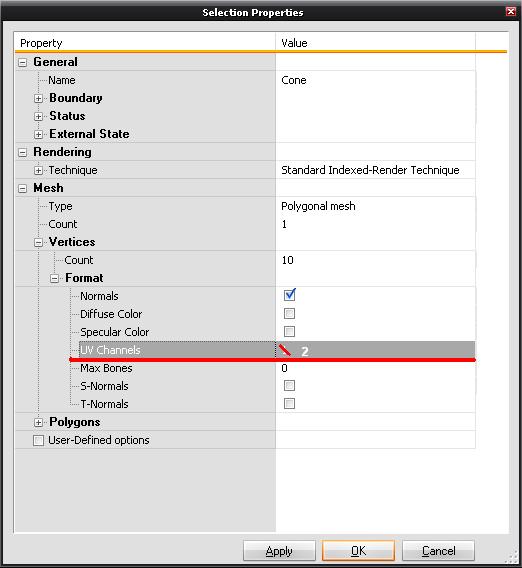Select the UV Channels row
522x568 pixels.
tap(277, 350)
